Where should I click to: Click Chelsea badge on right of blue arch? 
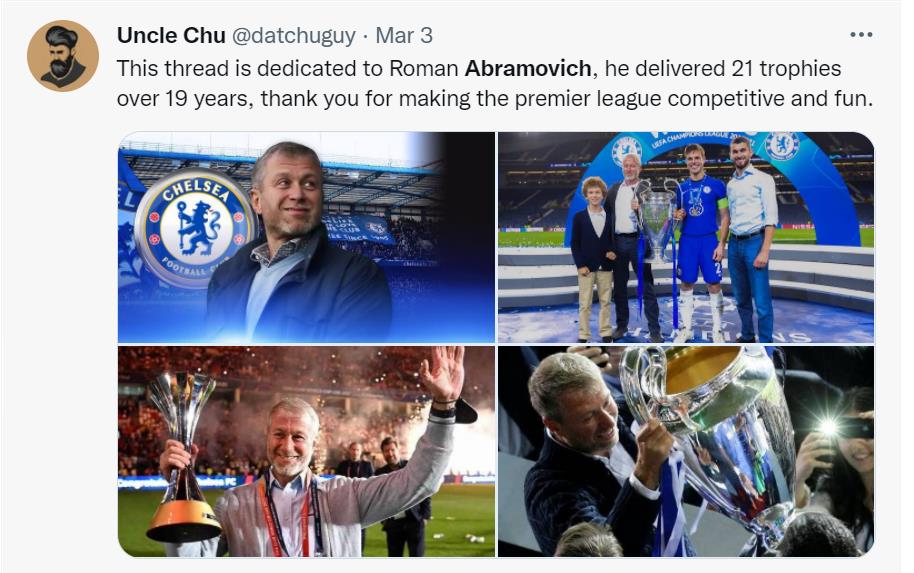[x=781, y=146]
